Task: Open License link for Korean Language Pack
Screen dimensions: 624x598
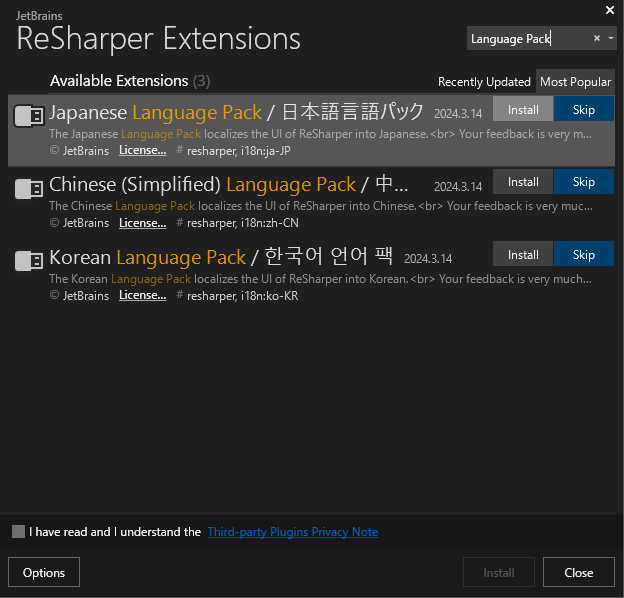Action: pyautogui.click(x=142, y=295)
